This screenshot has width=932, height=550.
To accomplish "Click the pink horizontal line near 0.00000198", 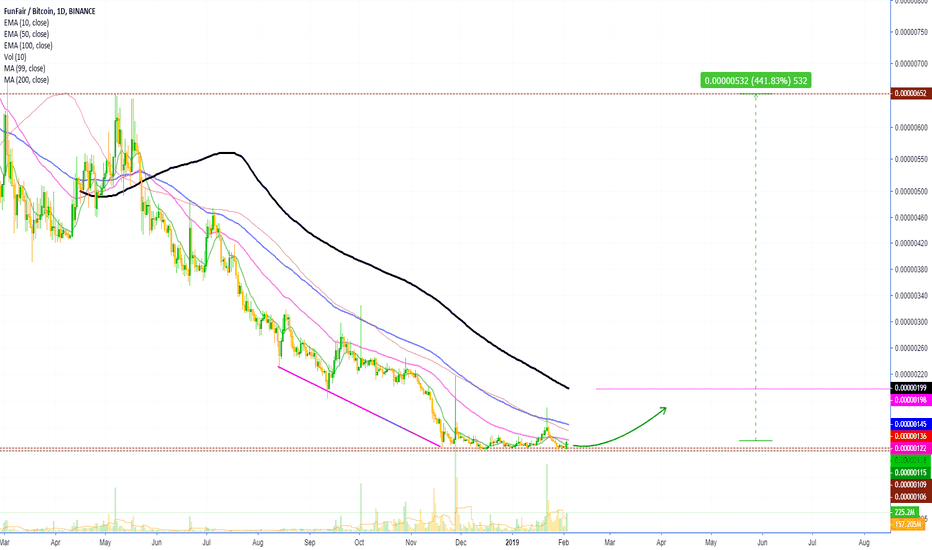I will pyautogui.click(x=743, y=389).
